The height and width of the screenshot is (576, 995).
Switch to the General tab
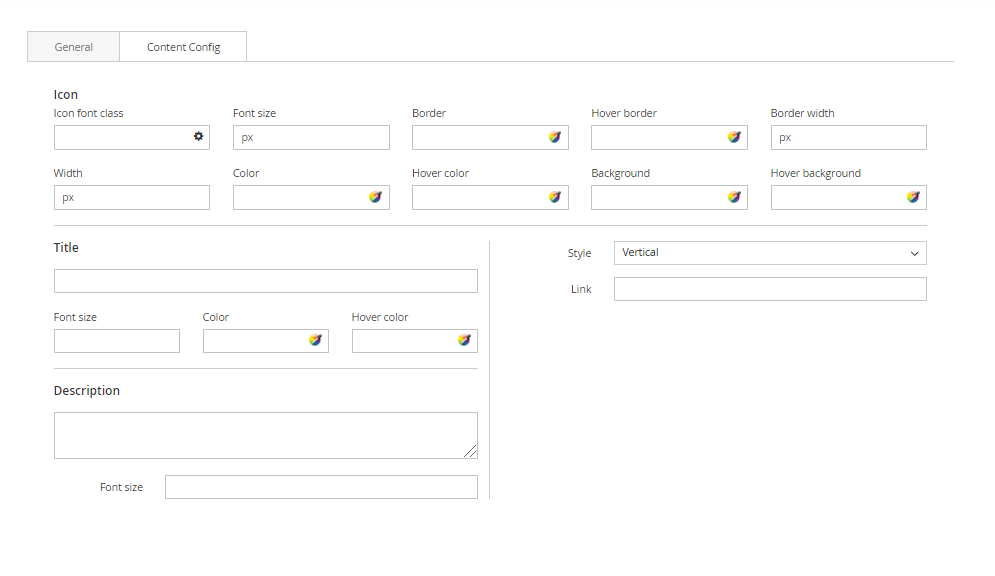click(x=74, y=47)
